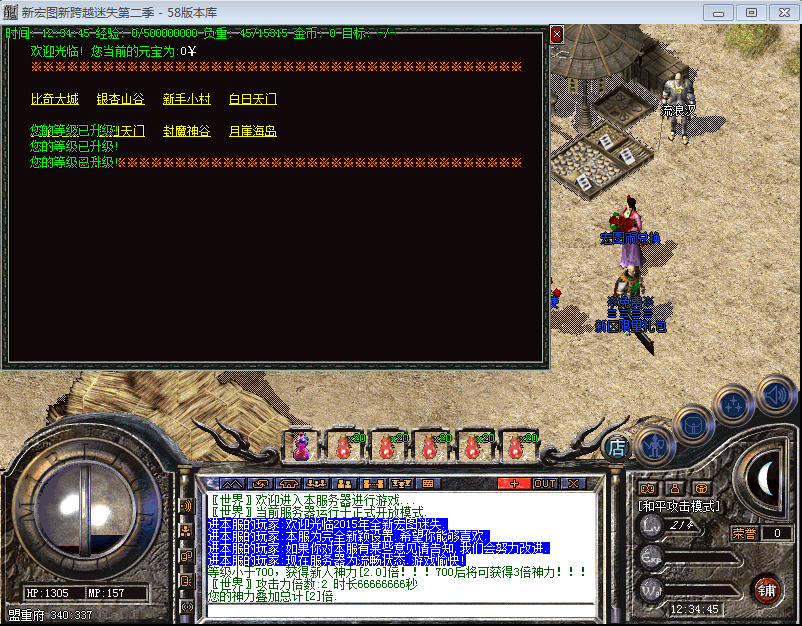Click the telephone icon in chat toolbar
The height and width of the screenshot is (626, 802).
pyautogui.click(x=288, y=484)
